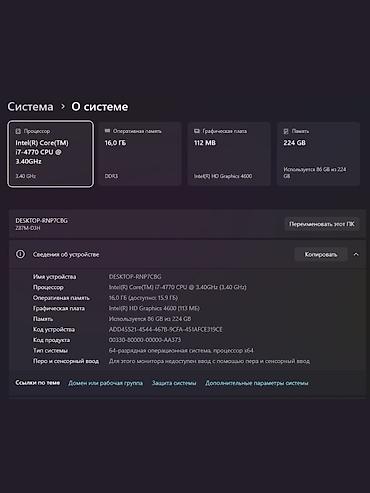Click the 112 MB graphics memory value

click(x=205, y=143)
